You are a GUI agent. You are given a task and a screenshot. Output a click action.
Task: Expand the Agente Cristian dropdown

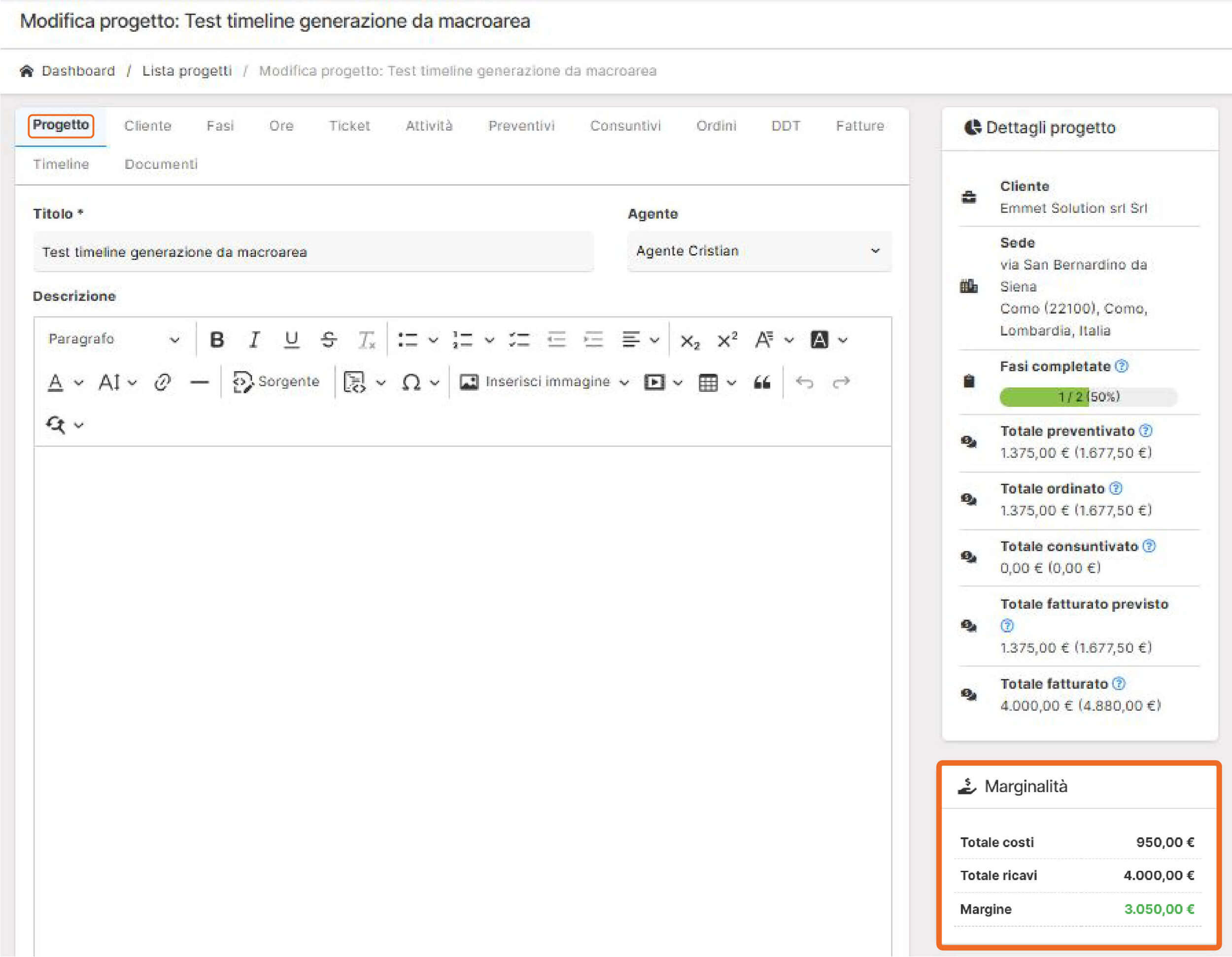coord(759,251)
